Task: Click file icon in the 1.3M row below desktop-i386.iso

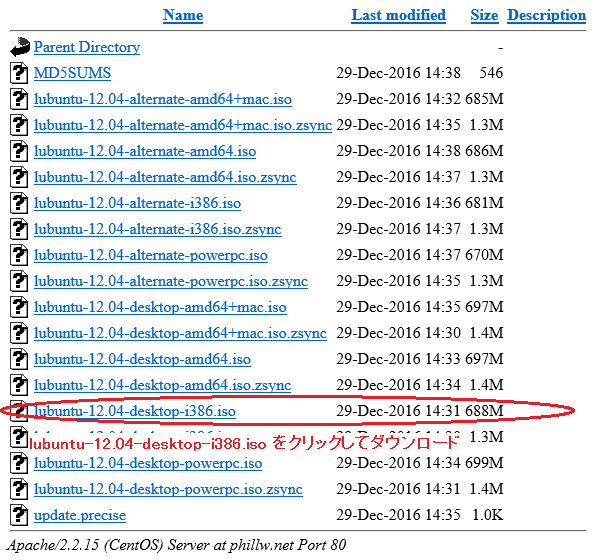Action: tap(19, 437)
